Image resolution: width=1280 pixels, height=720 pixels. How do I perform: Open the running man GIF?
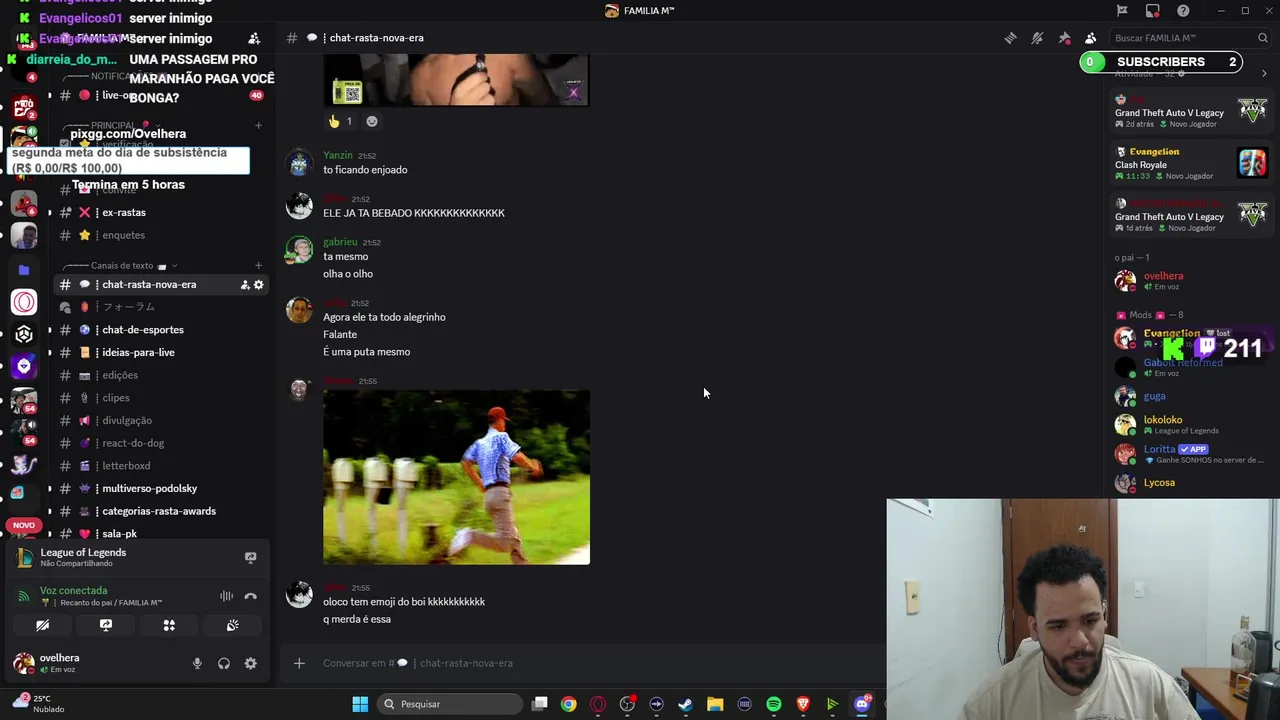pos(456,477)
